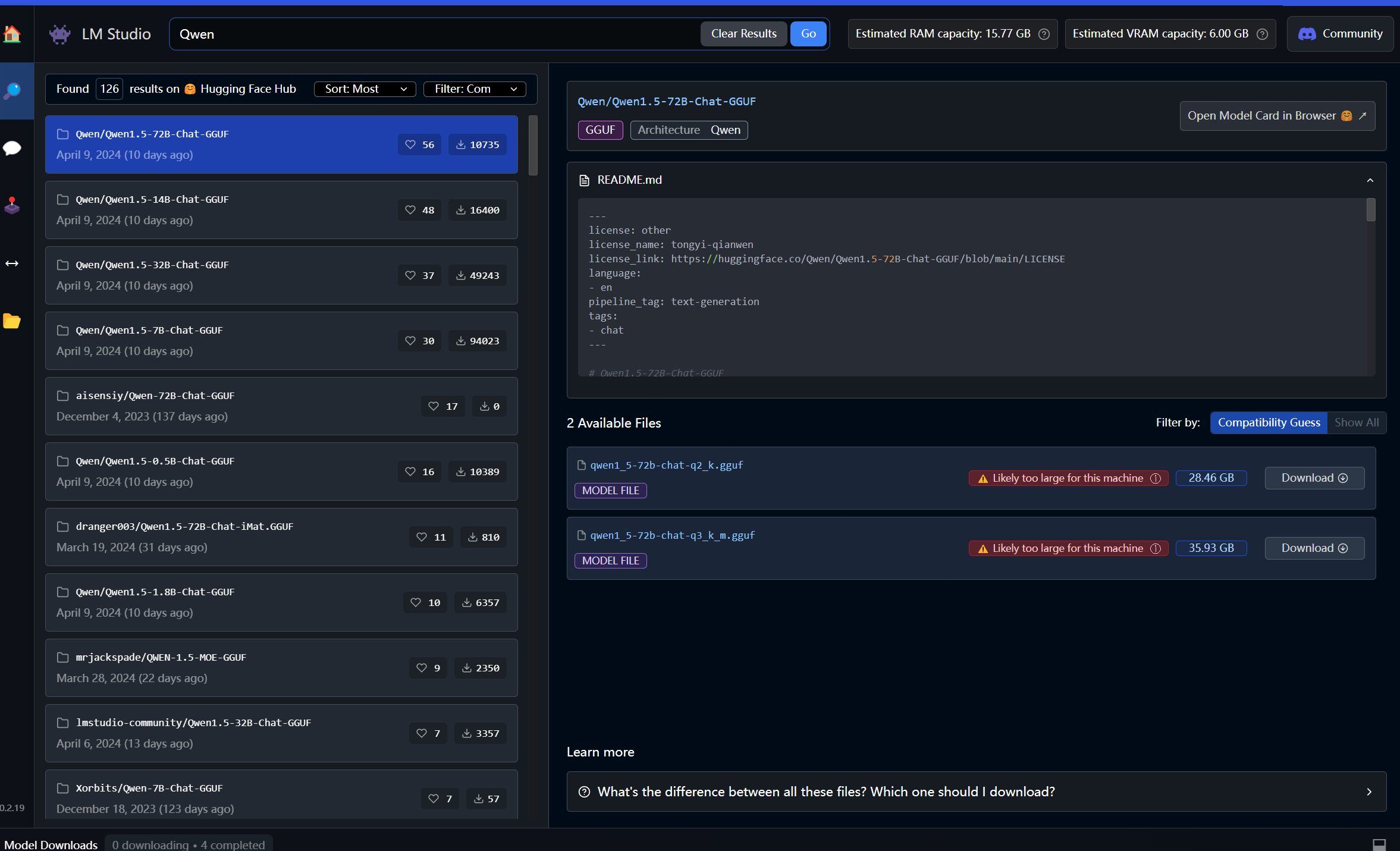1400x851 pixels.
Task: Click downloads icon for dranger003 Qwen1.5-72B-Chat-iMat
Action: tap(473, 537)
